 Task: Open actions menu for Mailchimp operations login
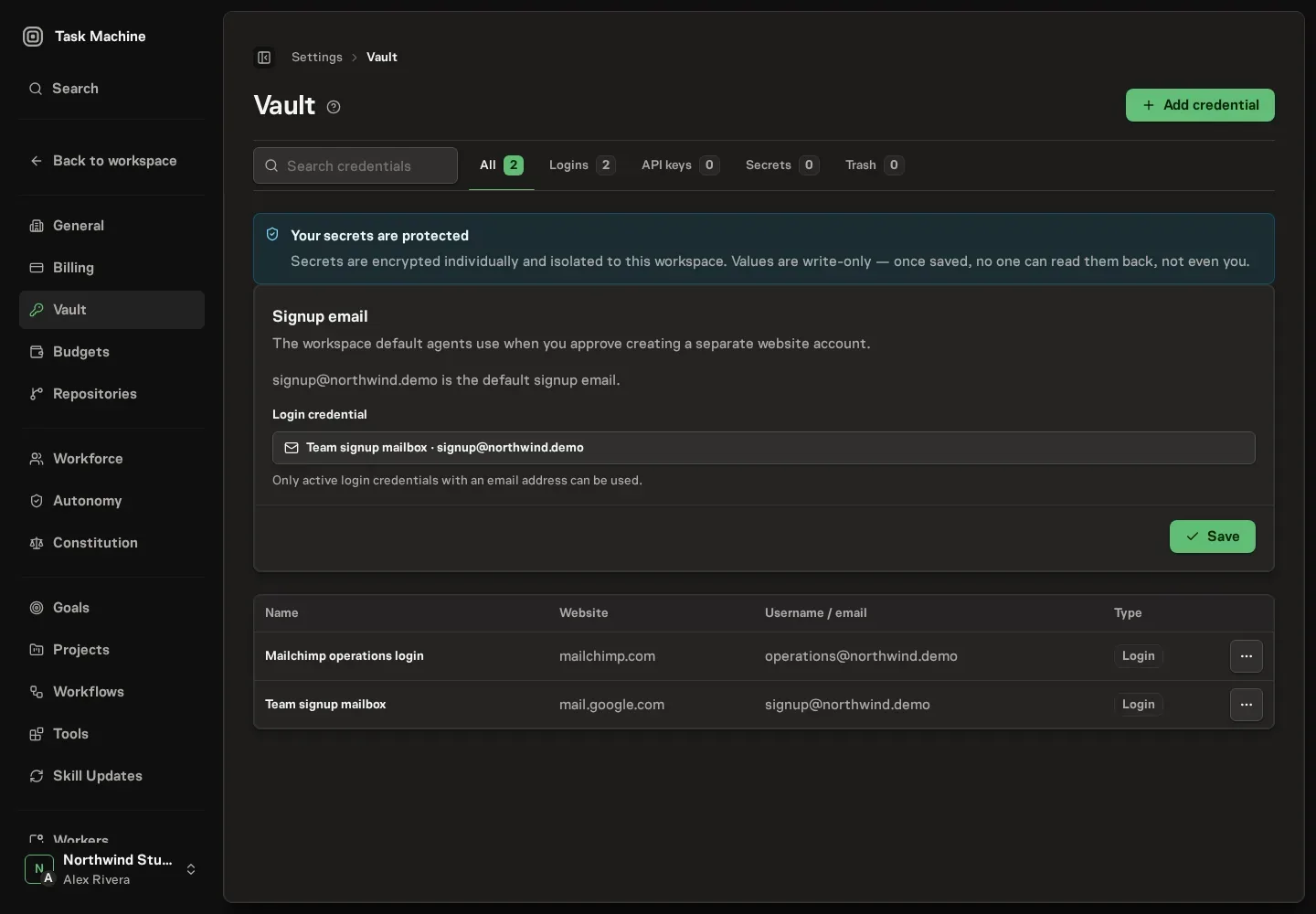[x=1247, y=656]
